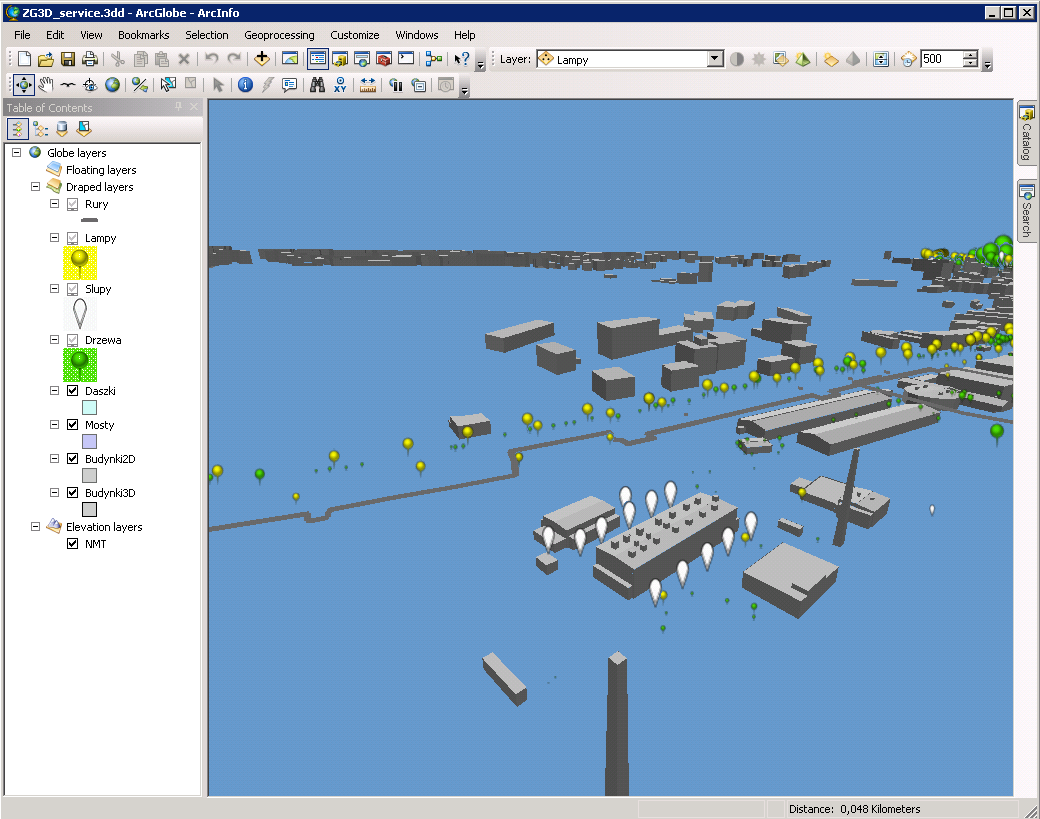Viewport: 1040px width, 819px height.
Task: Open the Find binoculars tool
Action: pyautogui.click(x=318, y=85)
